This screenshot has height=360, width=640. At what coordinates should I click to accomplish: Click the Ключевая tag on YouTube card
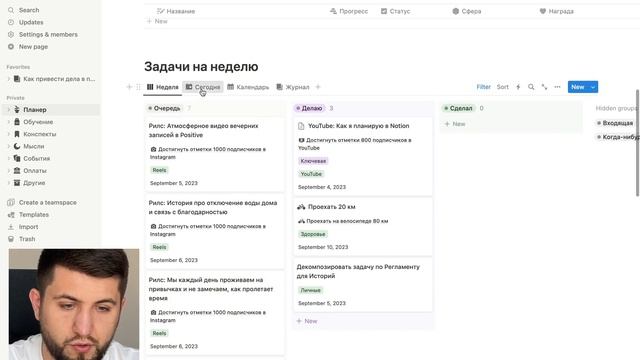click(x=313, y=161)
